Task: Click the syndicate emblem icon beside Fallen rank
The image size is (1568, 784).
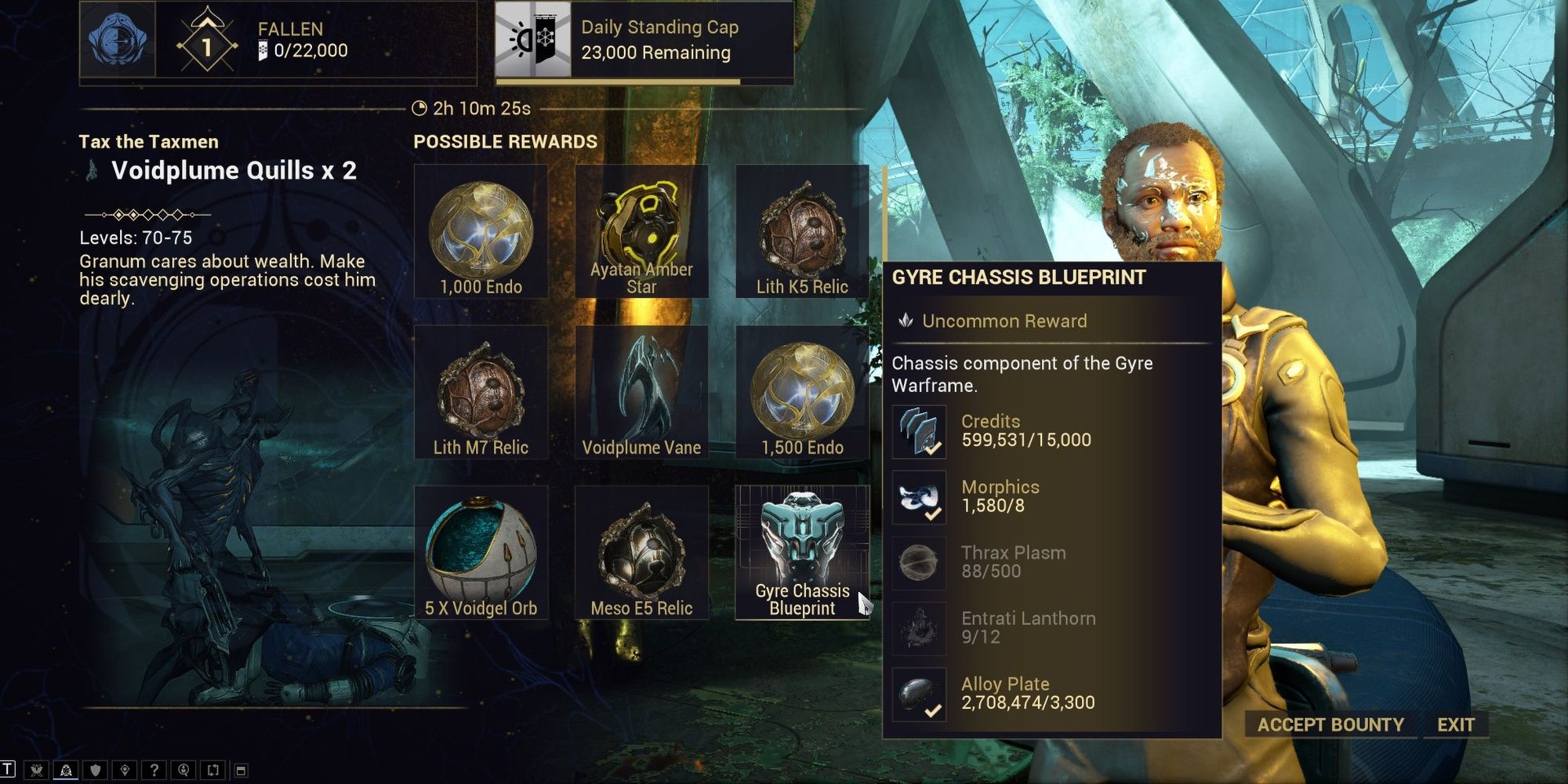Action: tap(118, 39)
